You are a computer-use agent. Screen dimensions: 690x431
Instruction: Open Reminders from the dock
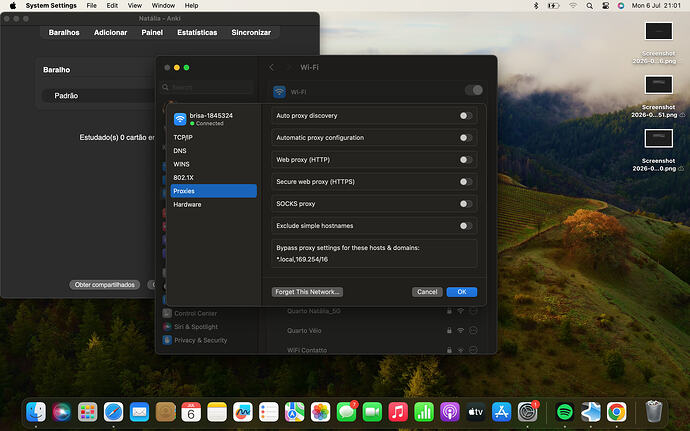pos(269,412)
